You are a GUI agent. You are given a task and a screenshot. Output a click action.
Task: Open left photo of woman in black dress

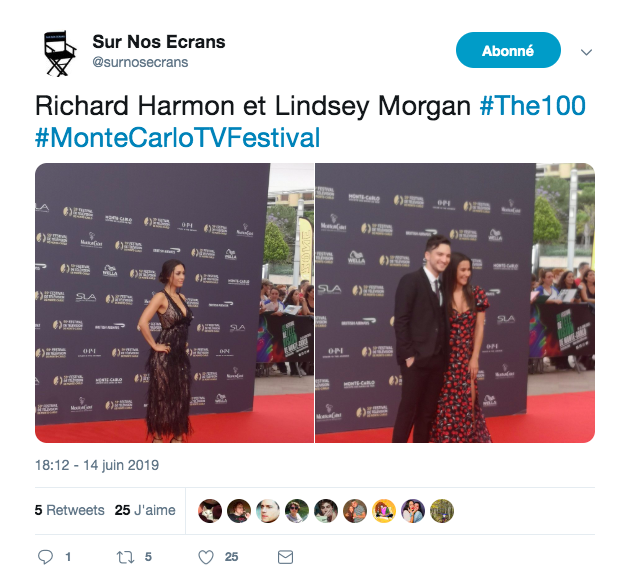pyautogui.click(x=174, y=303)
